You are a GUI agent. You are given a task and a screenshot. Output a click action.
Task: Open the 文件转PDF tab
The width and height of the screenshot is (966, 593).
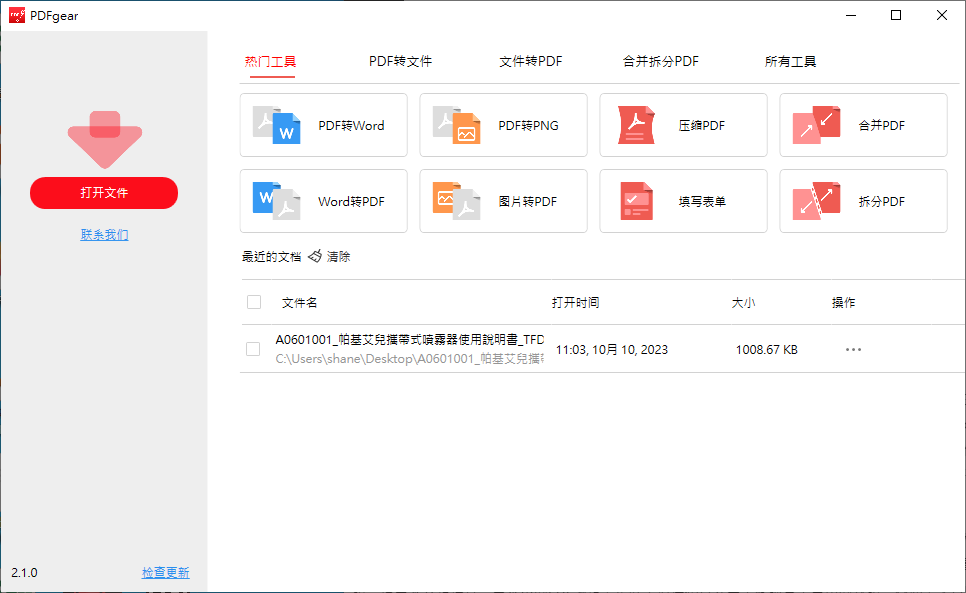(x=530, y=62)
